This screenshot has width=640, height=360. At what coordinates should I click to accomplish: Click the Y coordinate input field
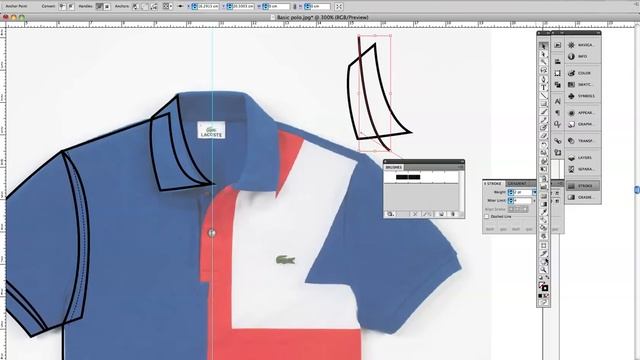(243, 7)
